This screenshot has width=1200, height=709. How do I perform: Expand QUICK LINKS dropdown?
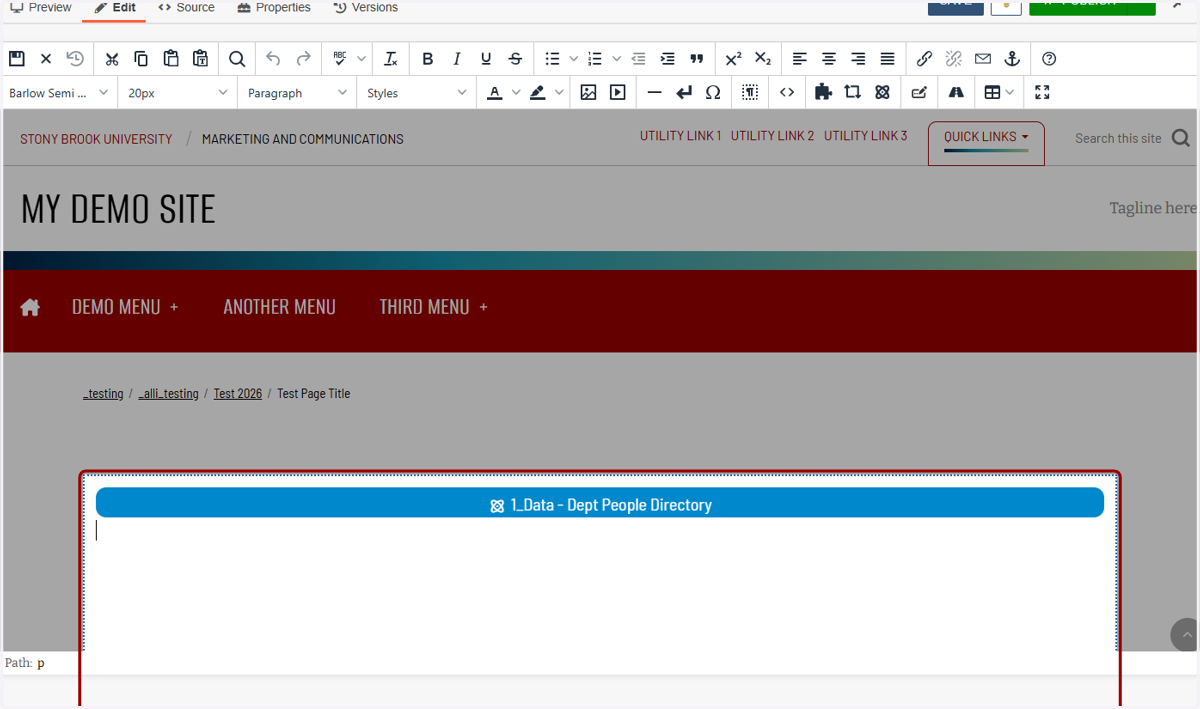pos(986,137)
